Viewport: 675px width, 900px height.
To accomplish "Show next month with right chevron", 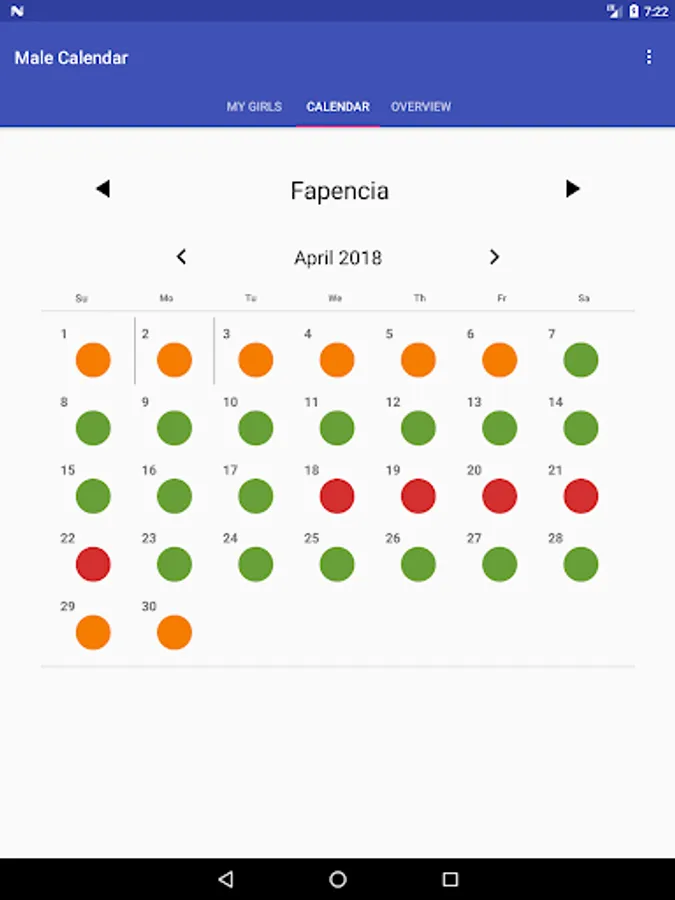I will pos(494,257).
